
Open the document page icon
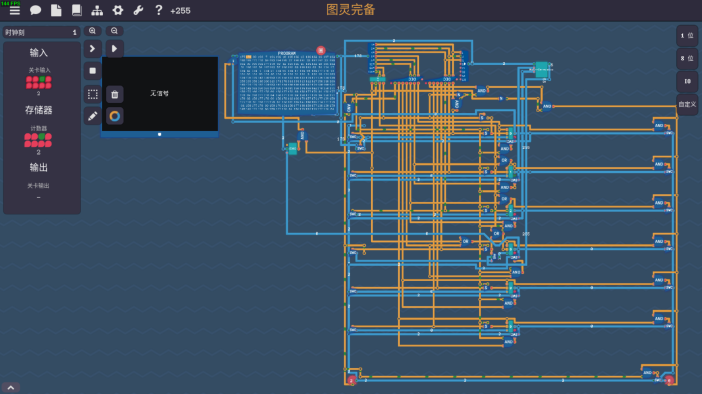56,10
